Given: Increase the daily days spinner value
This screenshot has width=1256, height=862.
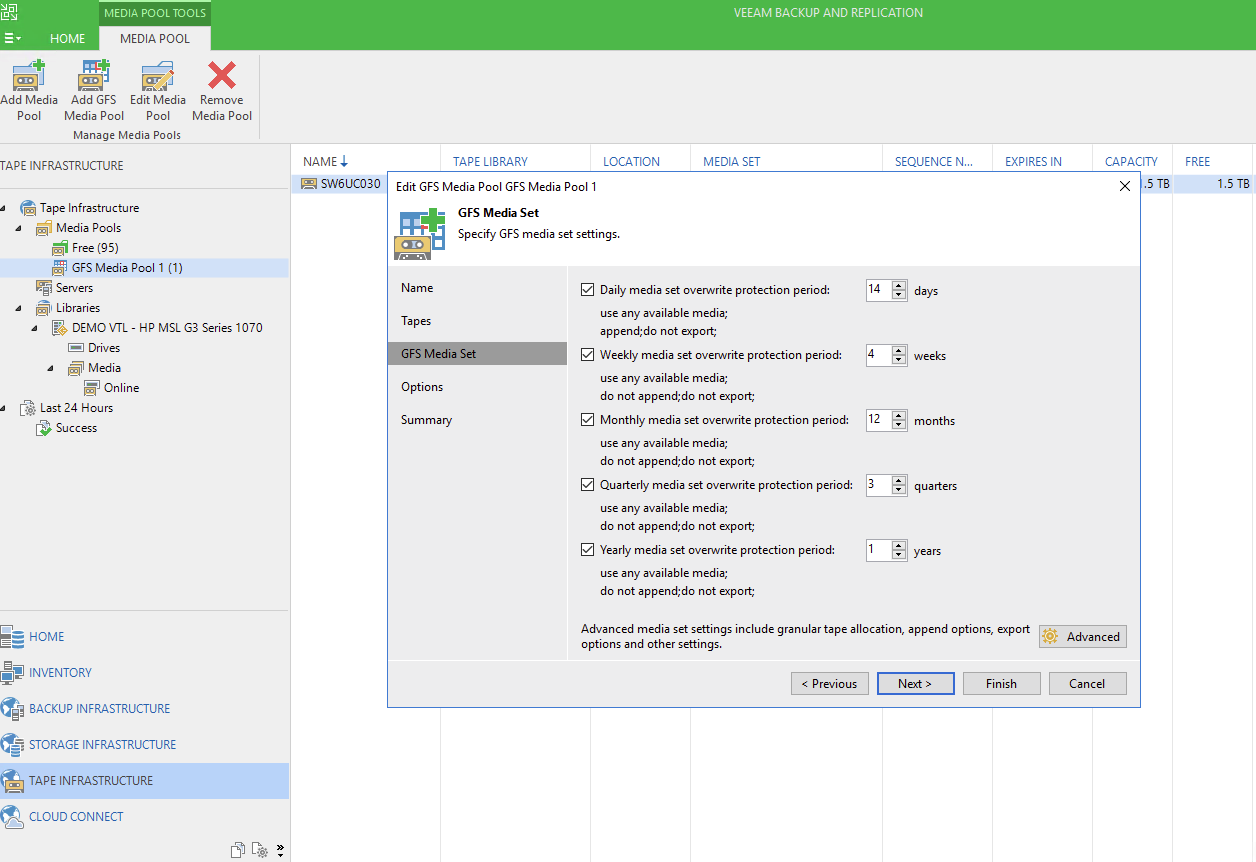Looking at the screenshot, I should pyautogui.click(x=899, y=285).
